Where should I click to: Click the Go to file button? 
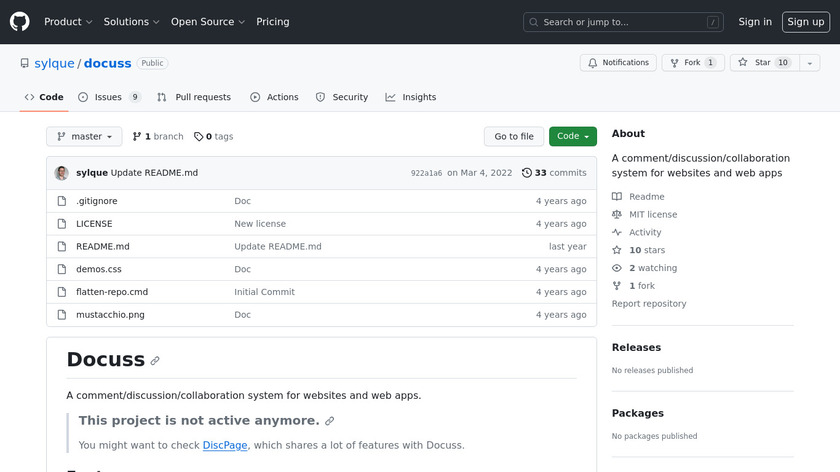(x=514, y=137)
